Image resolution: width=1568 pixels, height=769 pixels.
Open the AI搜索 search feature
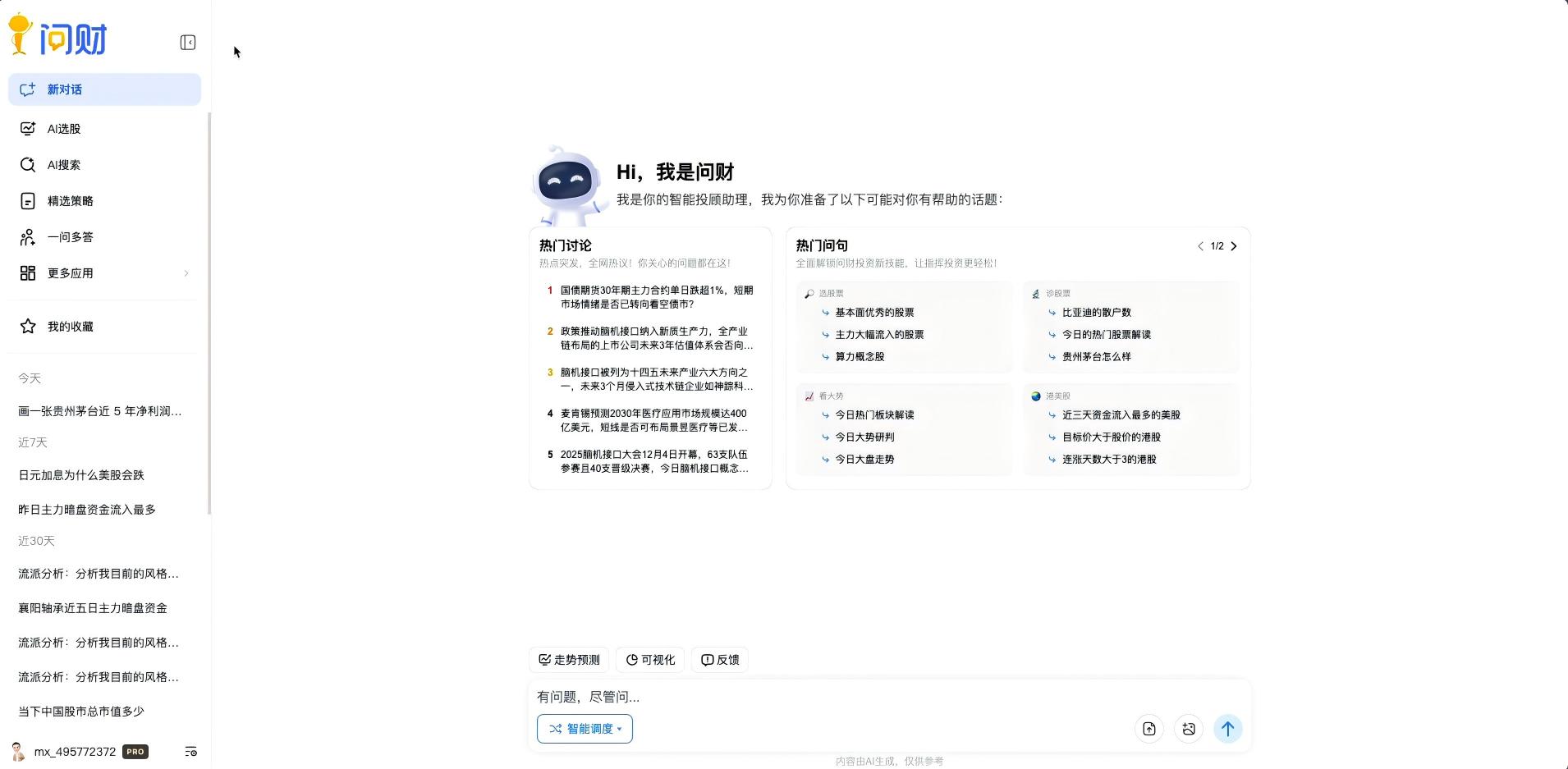63,164
